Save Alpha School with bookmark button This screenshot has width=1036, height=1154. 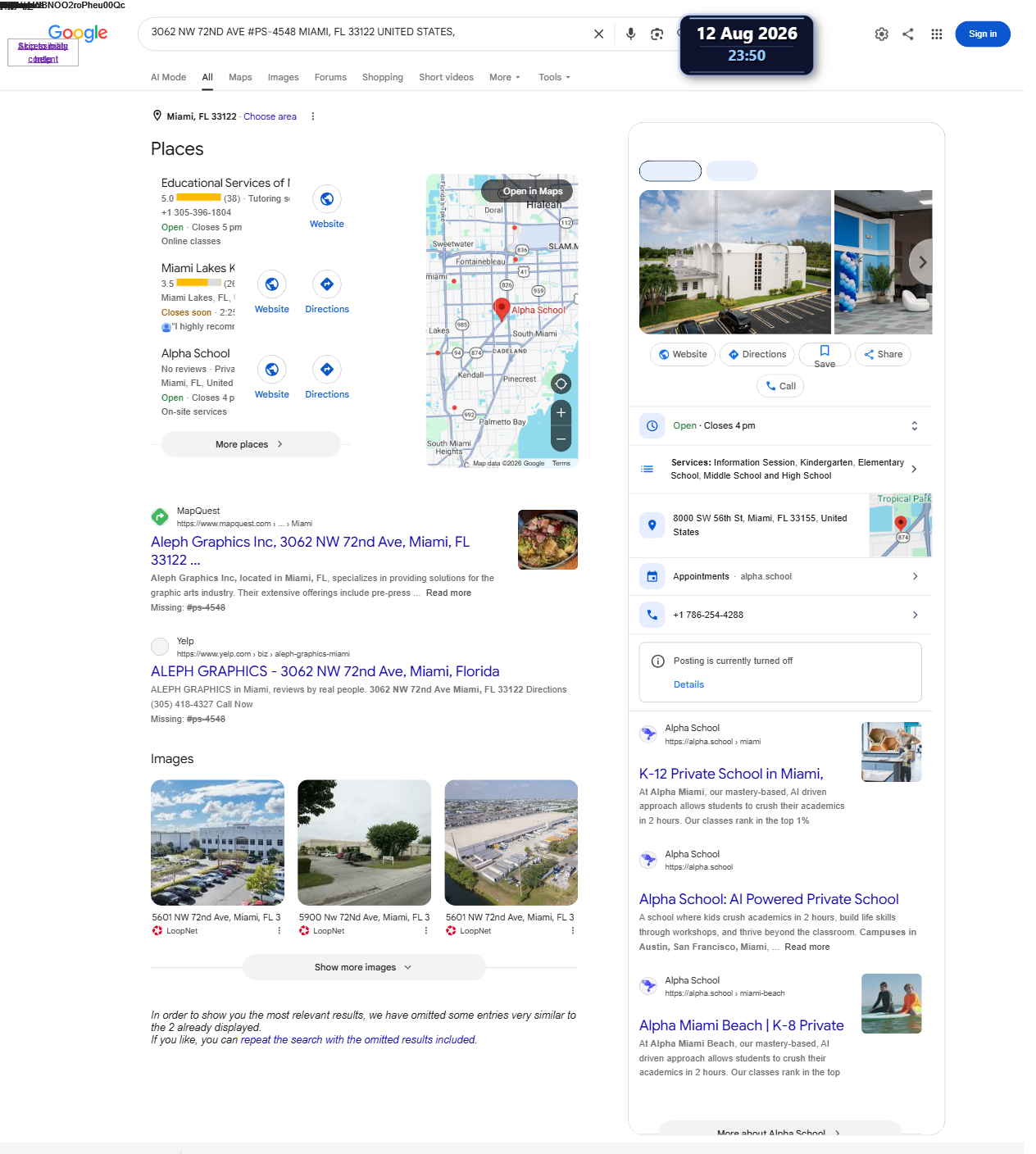click(825, 356)
